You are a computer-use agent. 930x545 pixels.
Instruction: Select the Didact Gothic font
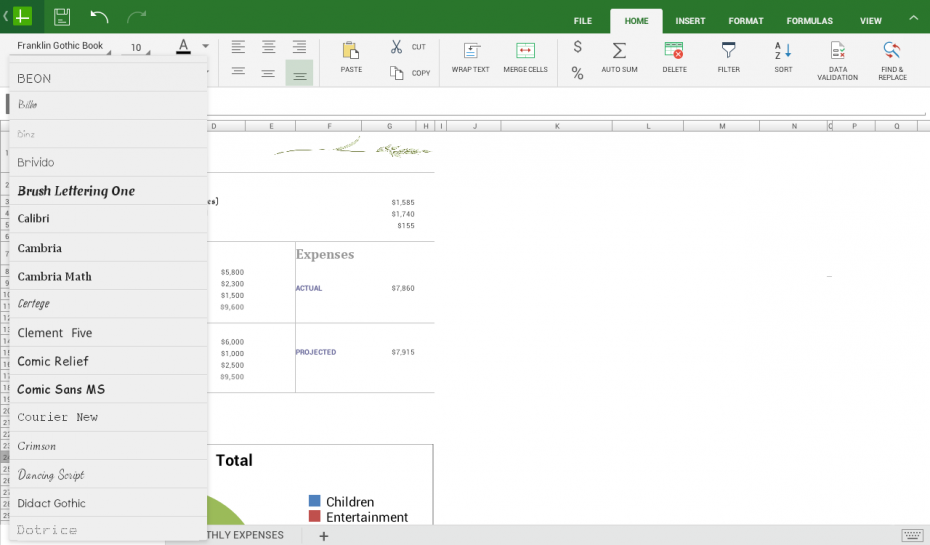(x=109, y=503)
